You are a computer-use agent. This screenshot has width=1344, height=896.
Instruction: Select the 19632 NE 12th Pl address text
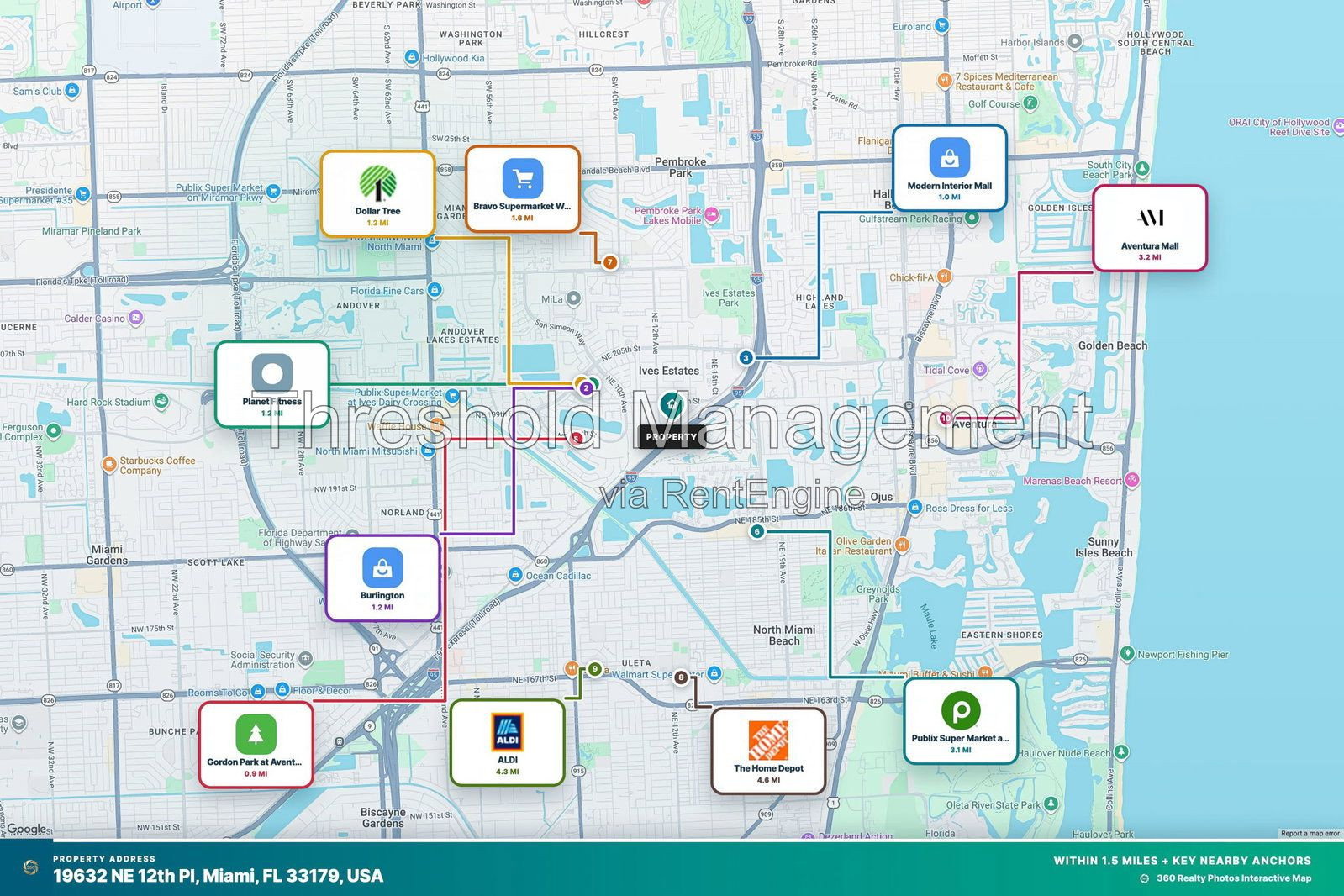coord(218,876)
